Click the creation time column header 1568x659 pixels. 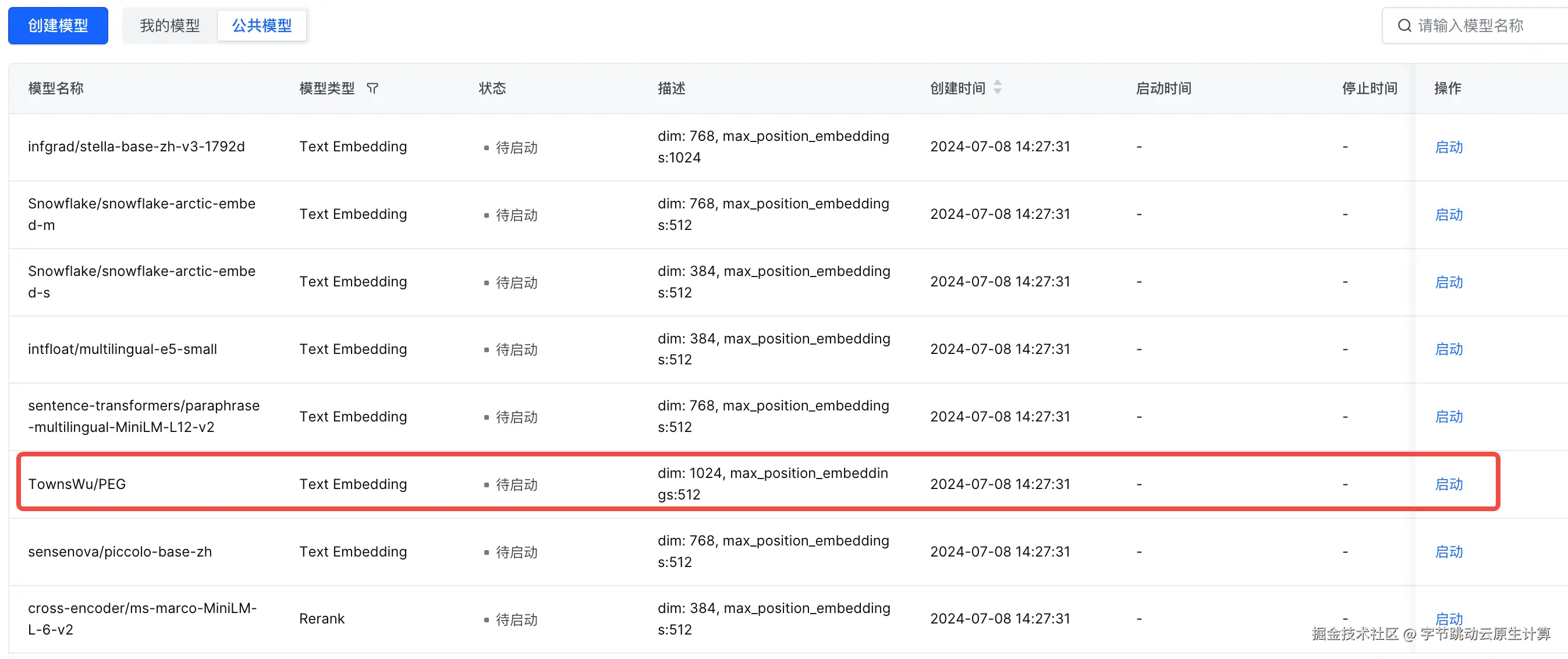[957, 88]
